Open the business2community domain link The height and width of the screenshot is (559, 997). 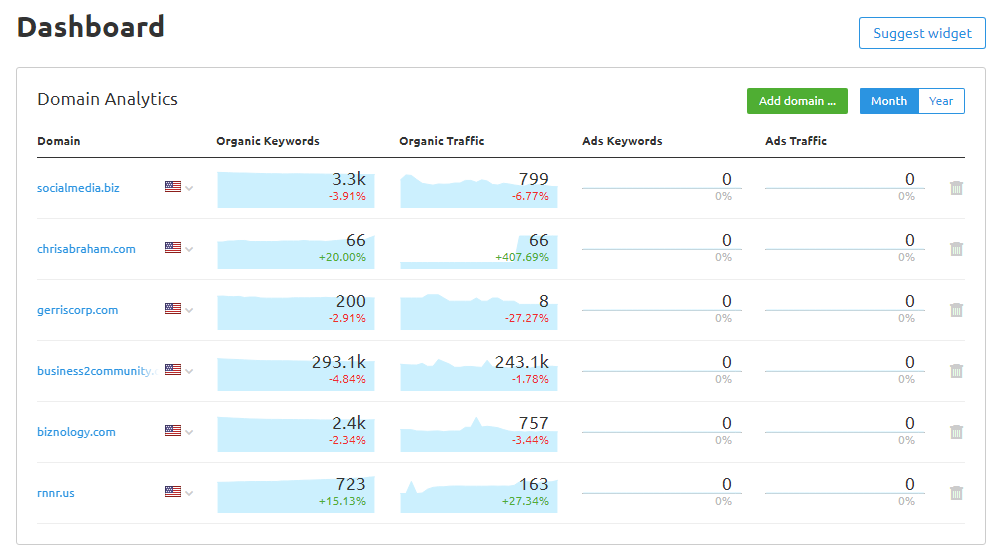(97, 371)
